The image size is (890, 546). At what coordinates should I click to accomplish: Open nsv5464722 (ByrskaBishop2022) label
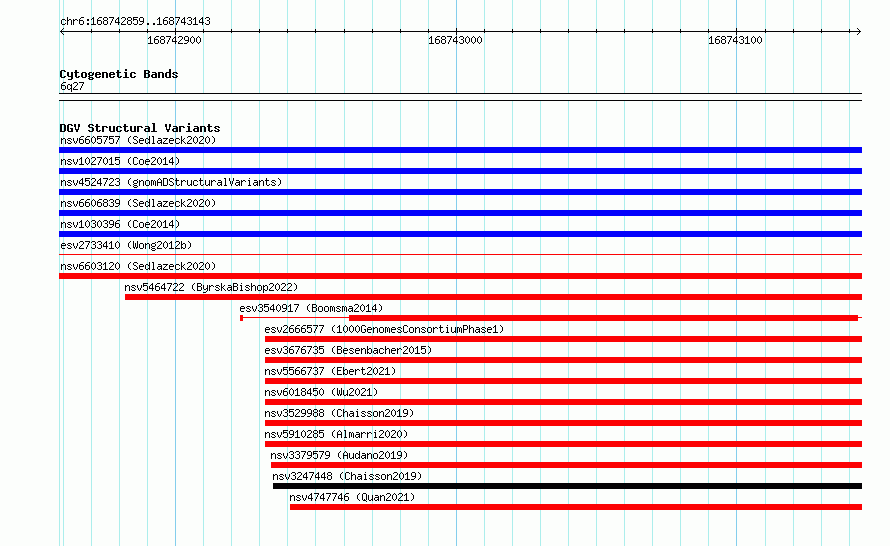(x=211, y=287)
